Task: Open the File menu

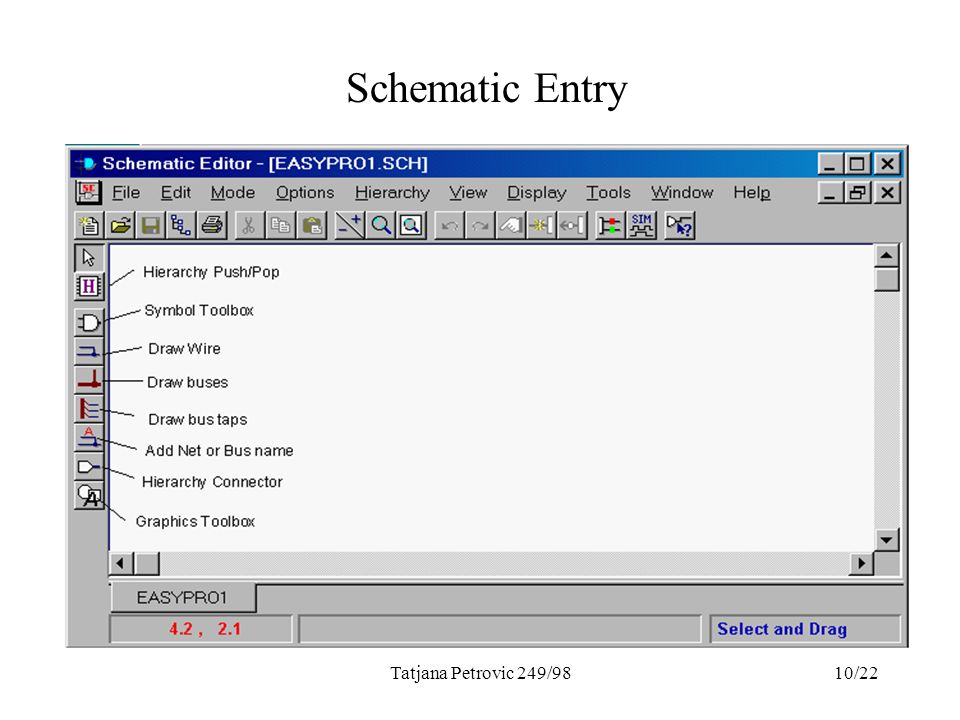Action: [x=126, y=193]
